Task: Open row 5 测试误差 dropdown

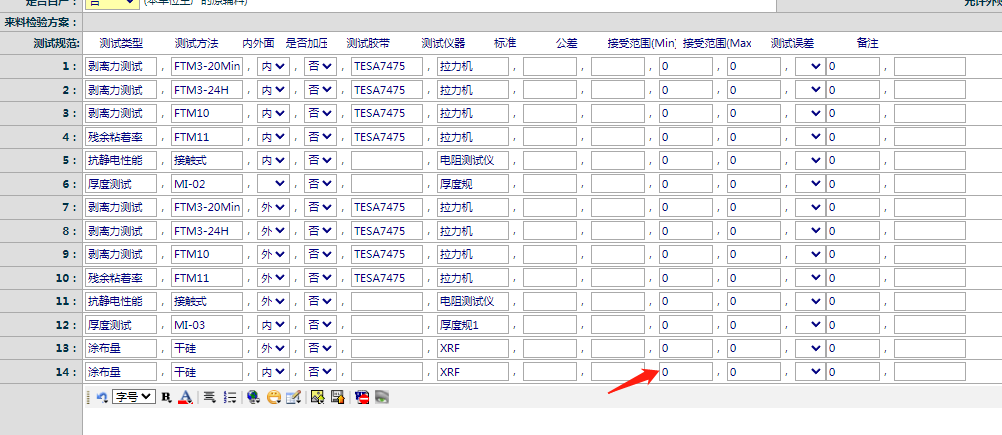Action: pos(810,160)
